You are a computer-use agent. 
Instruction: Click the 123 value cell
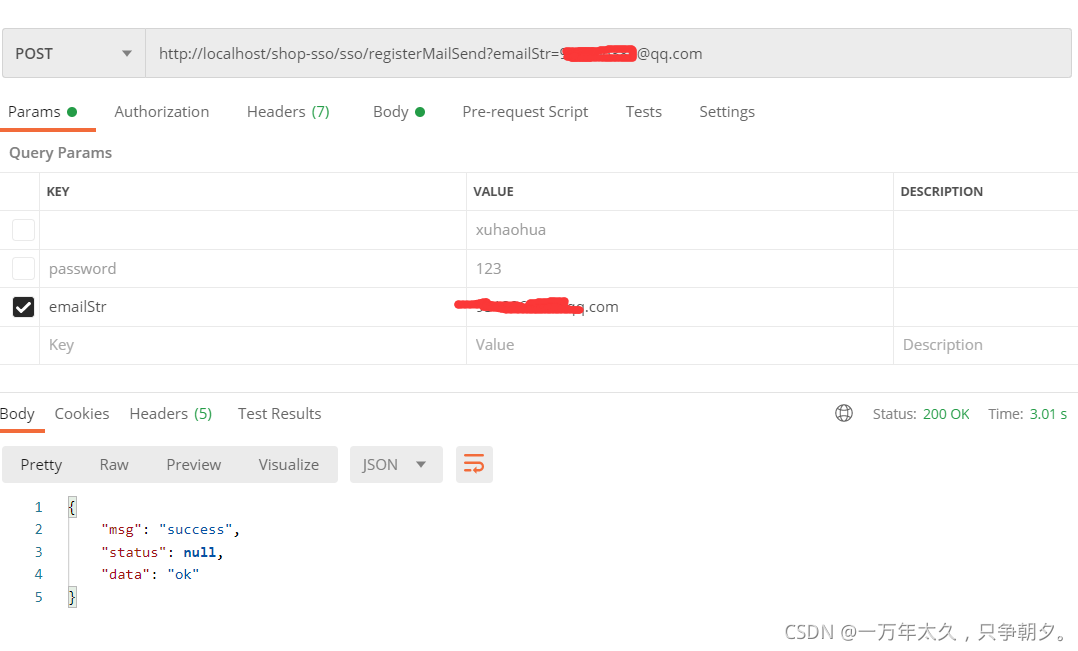point(679,269)
